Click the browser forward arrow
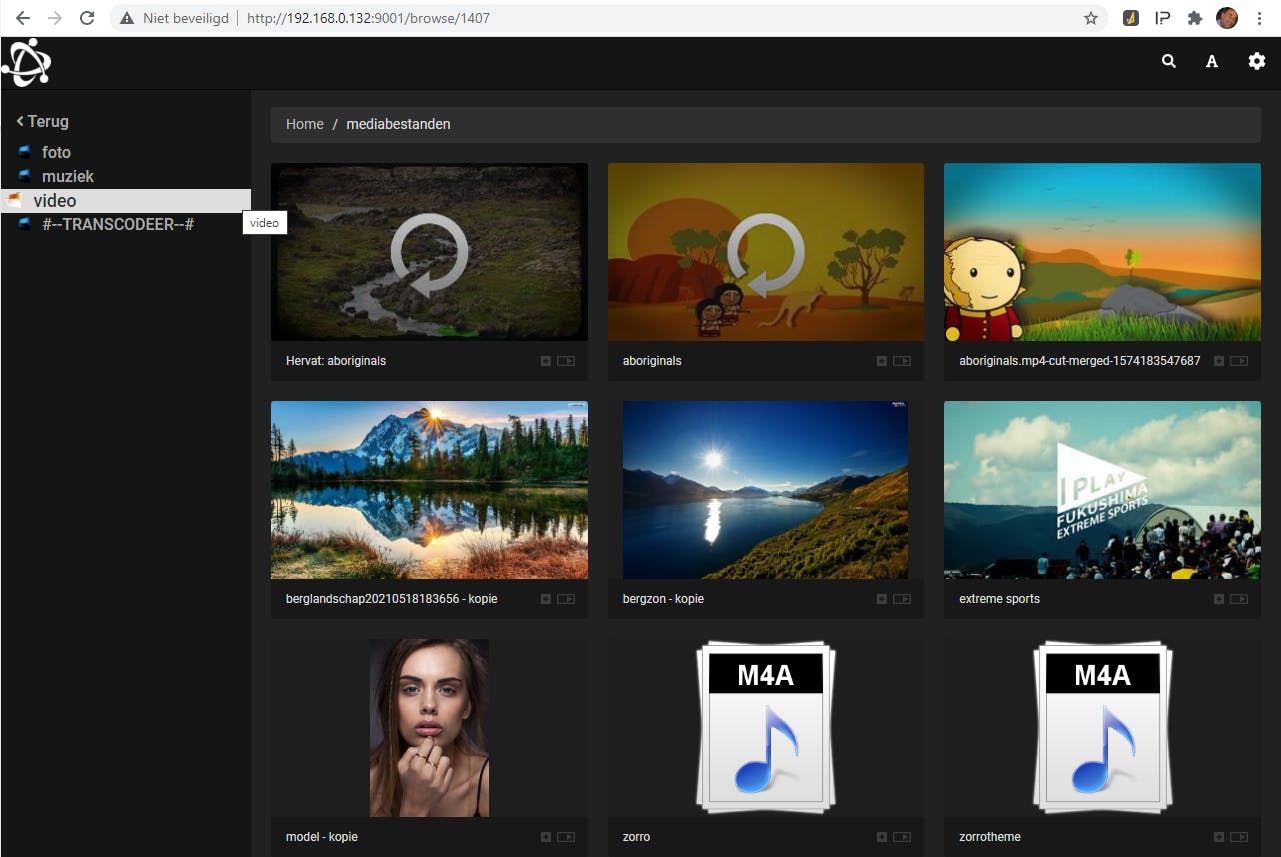This screenshot has width=1281, height=857. pyautogui.click(x=55, y=18)
